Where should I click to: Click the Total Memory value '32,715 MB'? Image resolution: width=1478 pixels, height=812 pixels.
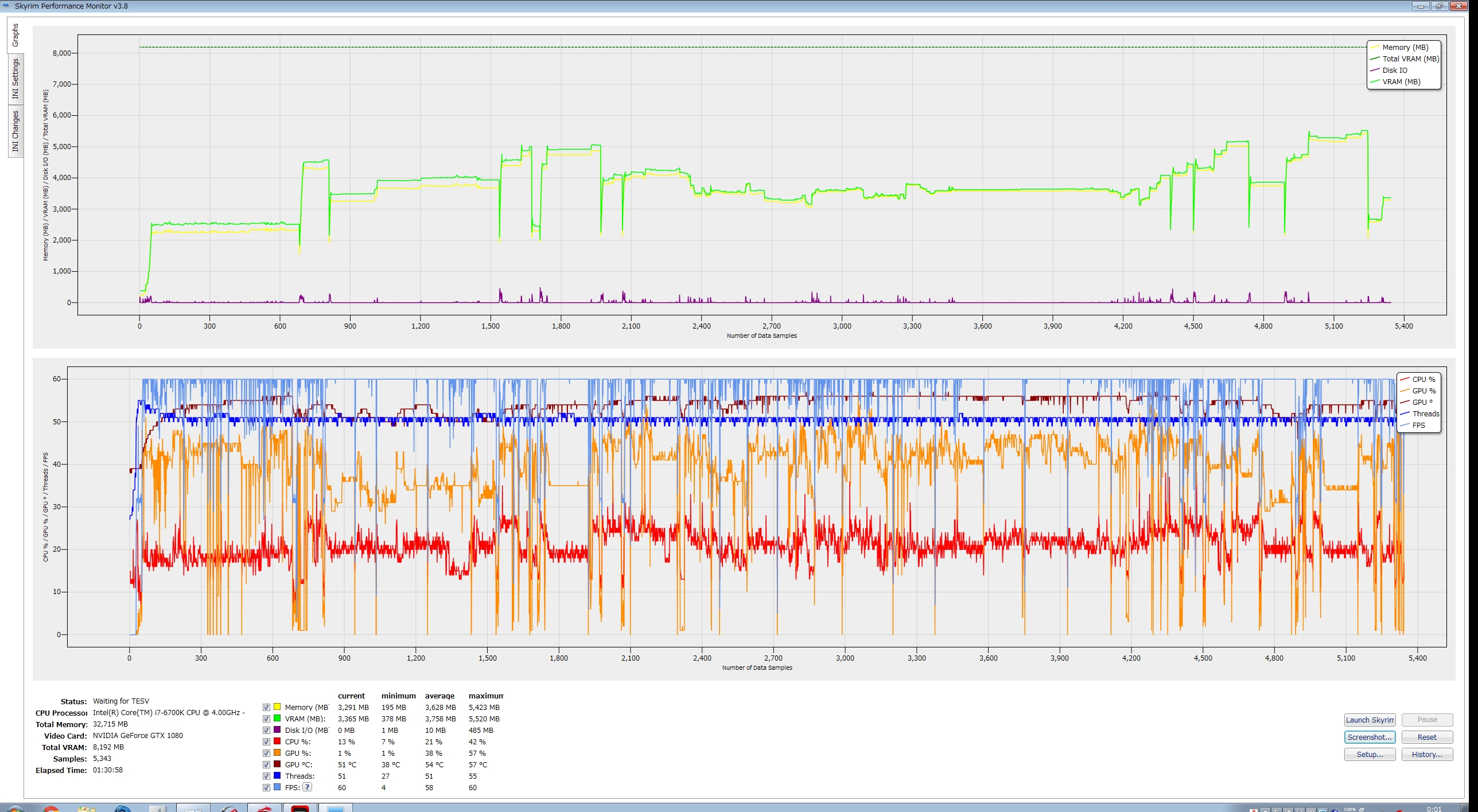tap(110, 724)
